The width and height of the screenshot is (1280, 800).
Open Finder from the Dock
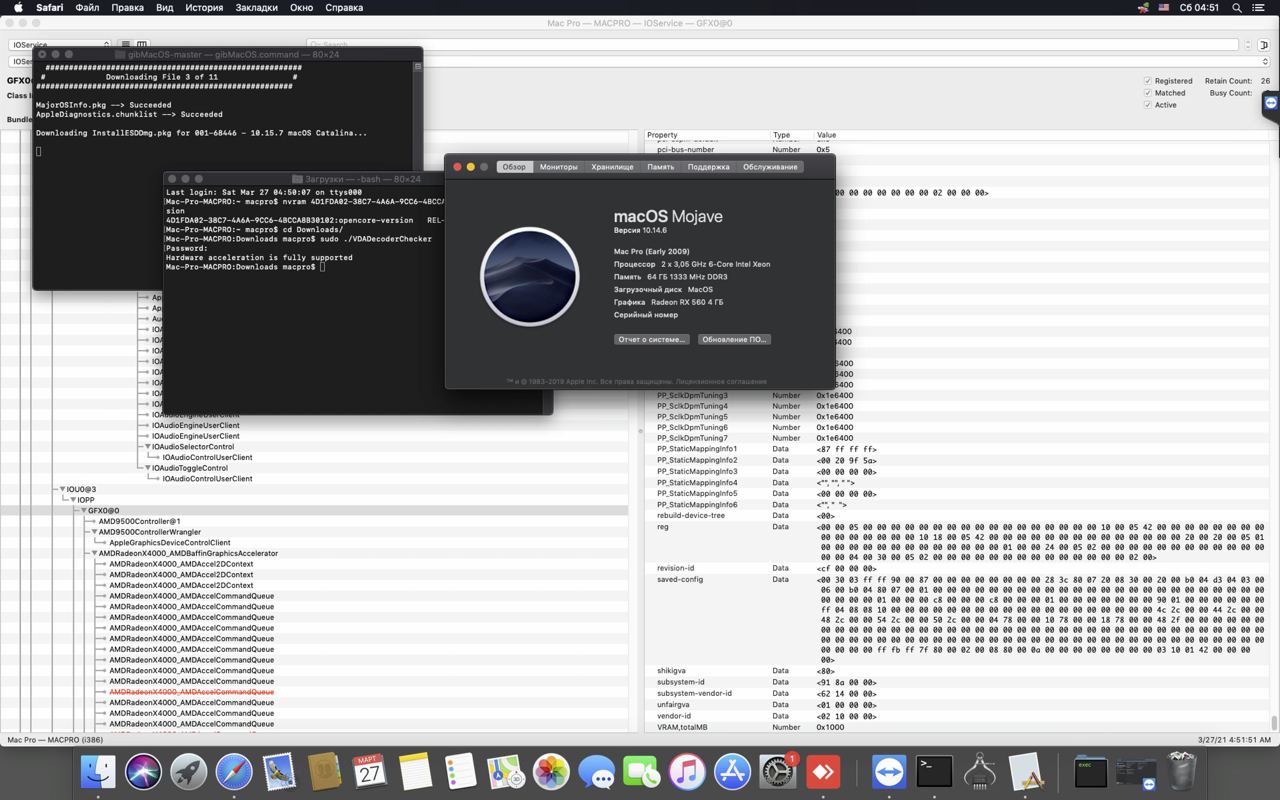pyautogui.click(x=98, y=772)
